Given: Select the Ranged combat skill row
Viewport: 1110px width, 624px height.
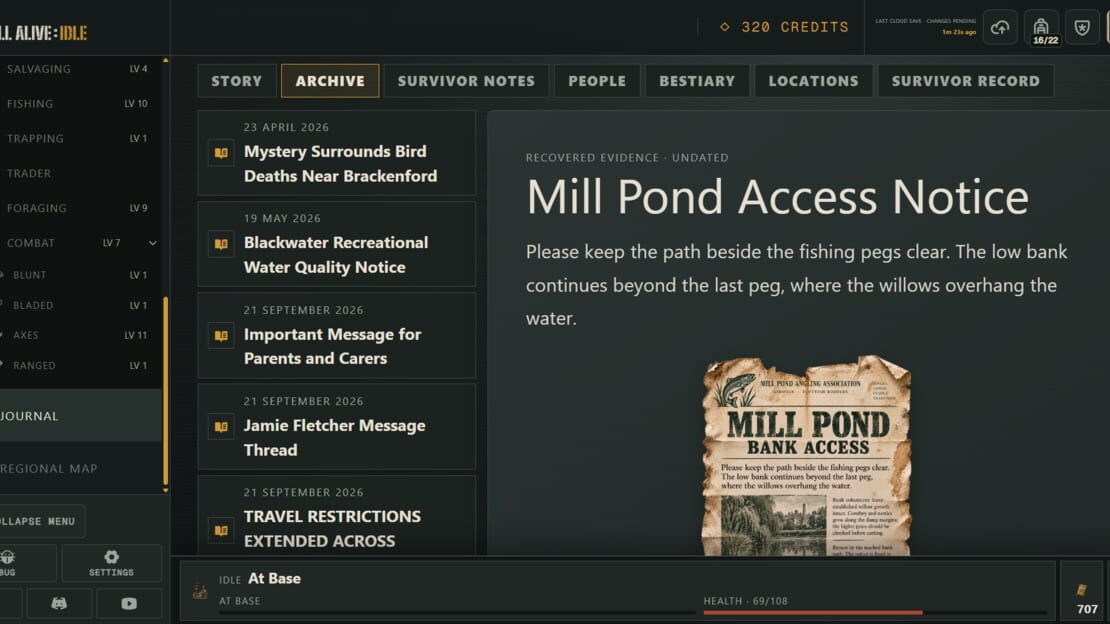Looking at the screenshot, I should pos(81,365).
